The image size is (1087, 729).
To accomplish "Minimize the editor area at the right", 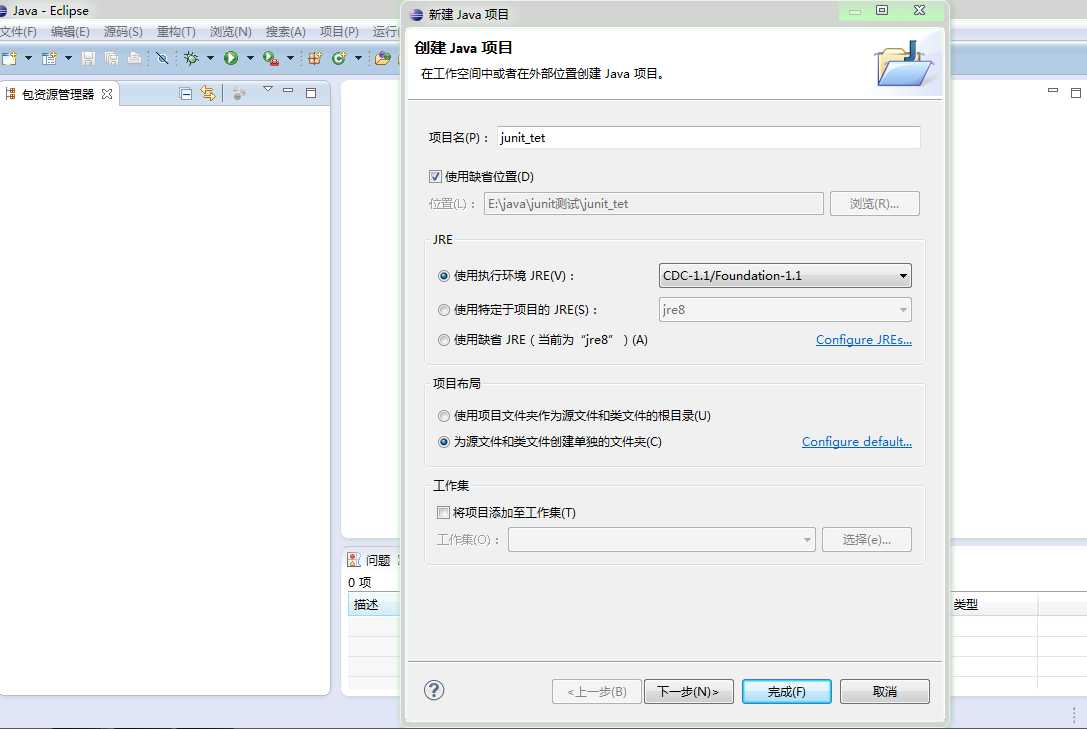I will 1053,90.
